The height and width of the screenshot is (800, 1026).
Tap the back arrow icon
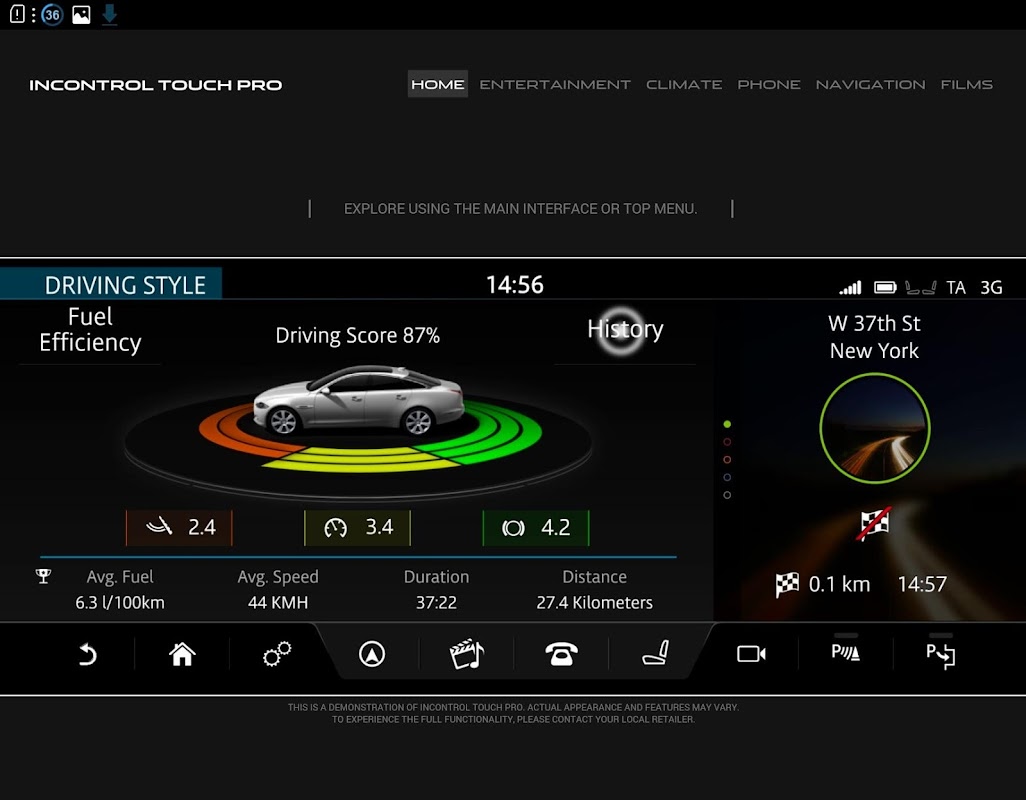point(88,654)
